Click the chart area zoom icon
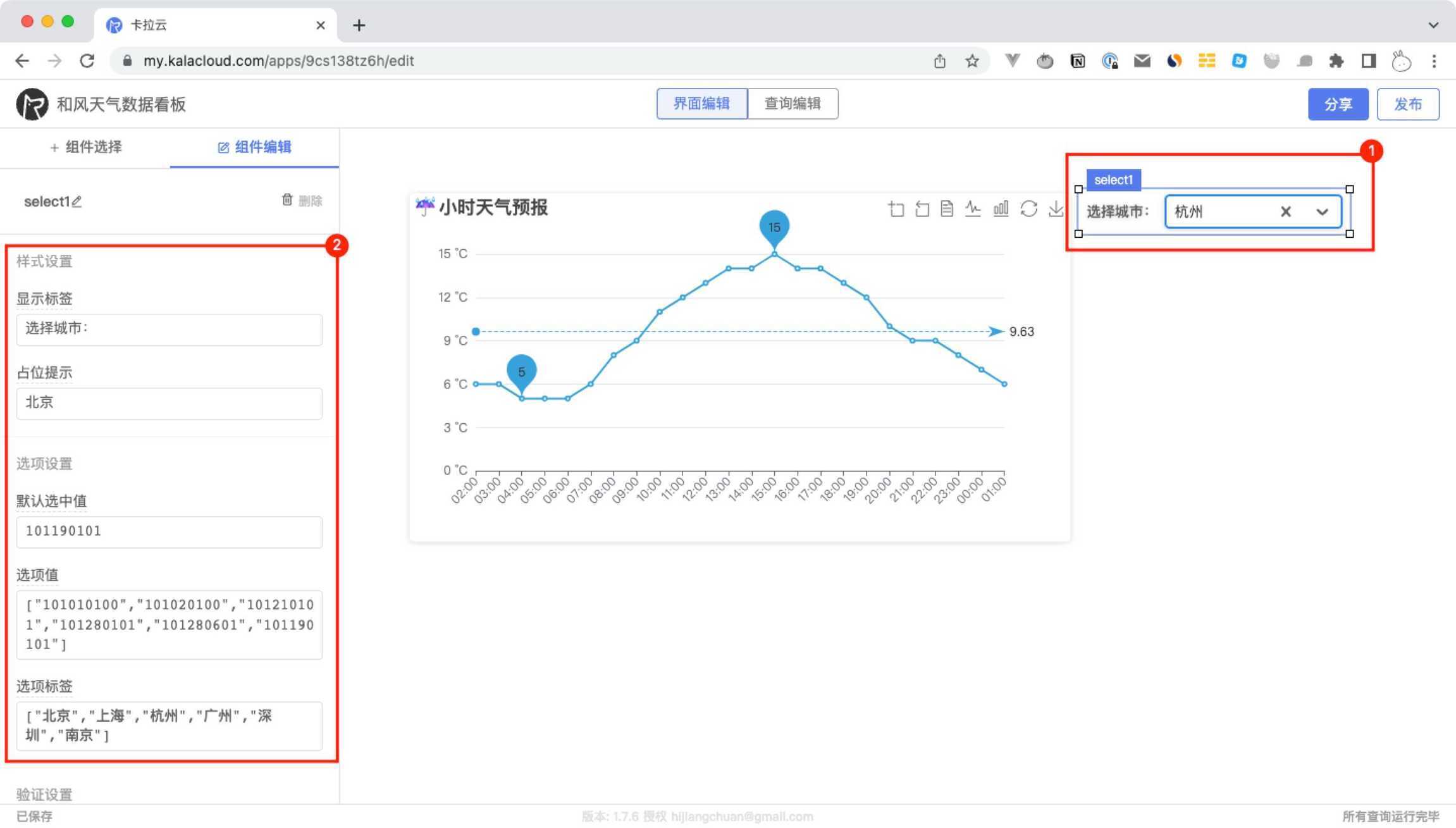 pyautogui.click(x=896, y=209)
